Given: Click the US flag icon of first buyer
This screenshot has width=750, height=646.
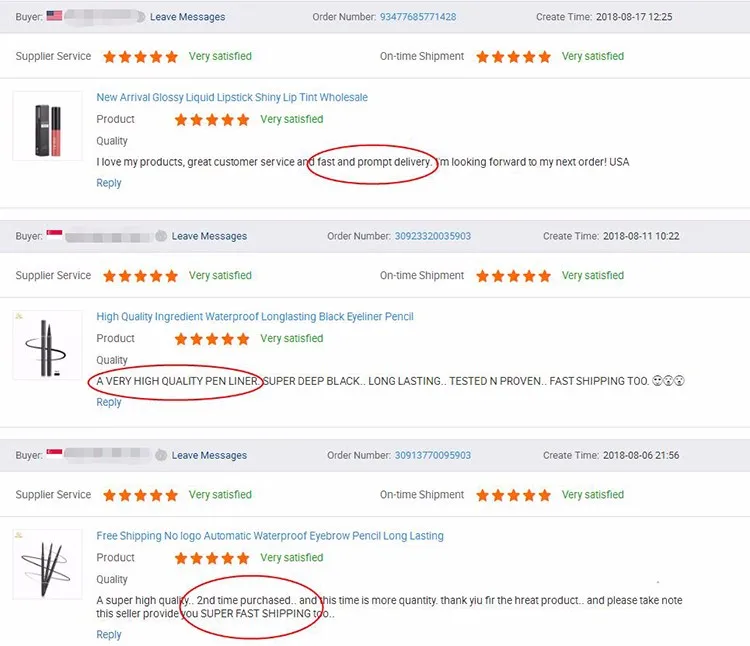Looking at the screenshot, I should click(x=54, y=16).
